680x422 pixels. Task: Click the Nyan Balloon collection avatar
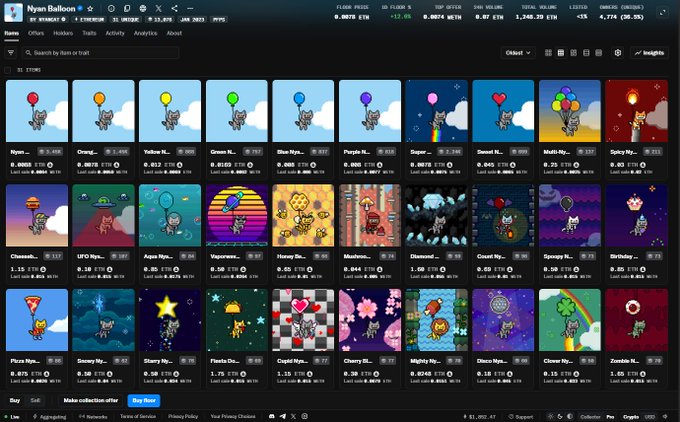point(13,13)
